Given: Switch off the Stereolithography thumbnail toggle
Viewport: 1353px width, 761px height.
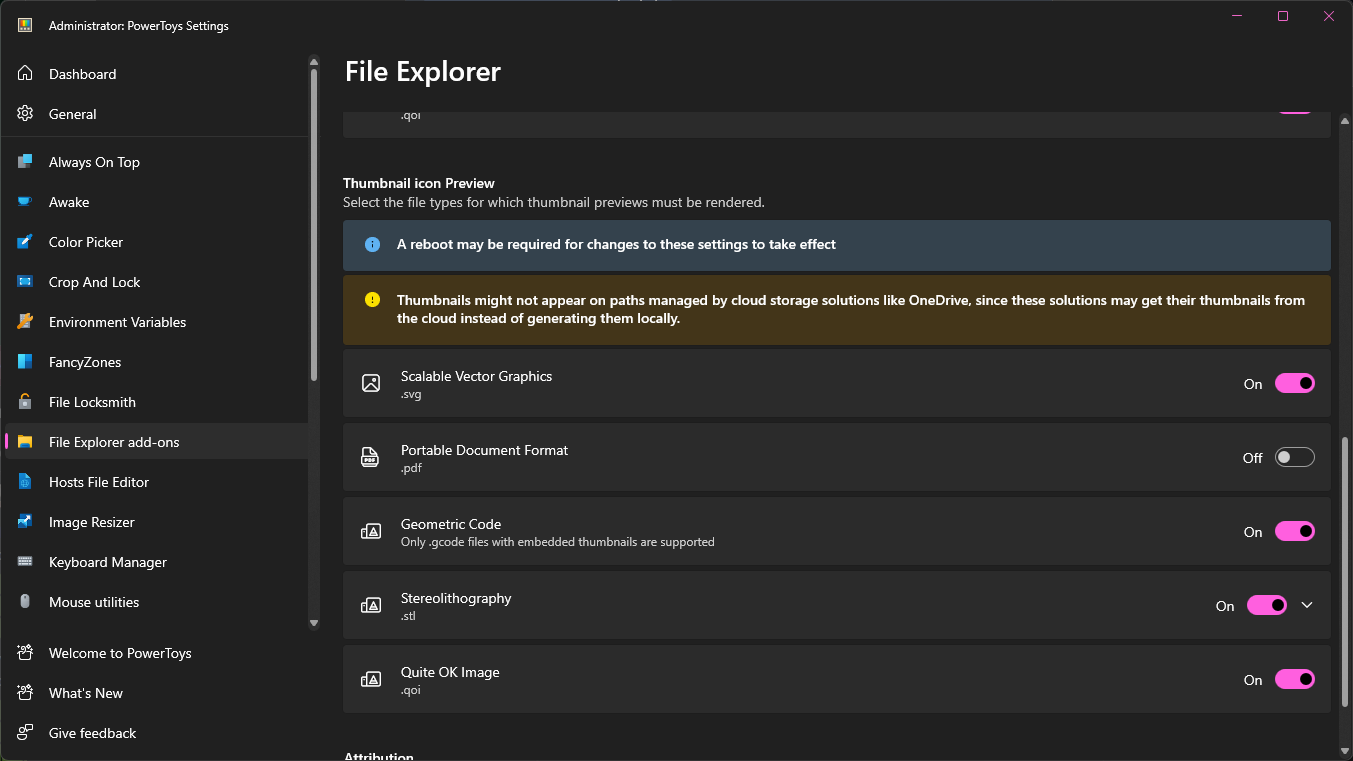Looking at the screenshot, I should 1267,606.
